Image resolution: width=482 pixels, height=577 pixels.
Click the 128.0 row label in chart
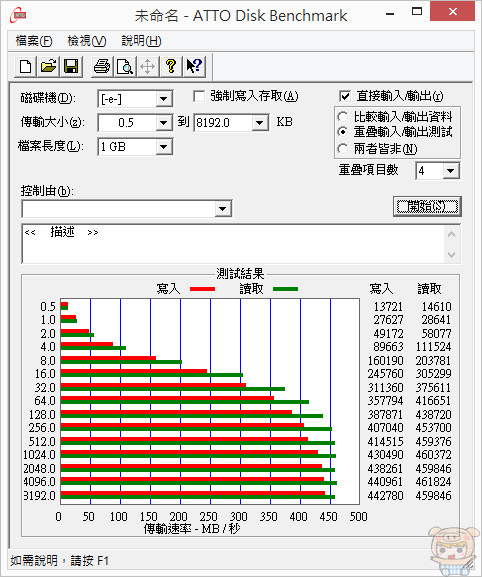click(x=42, y=415)
